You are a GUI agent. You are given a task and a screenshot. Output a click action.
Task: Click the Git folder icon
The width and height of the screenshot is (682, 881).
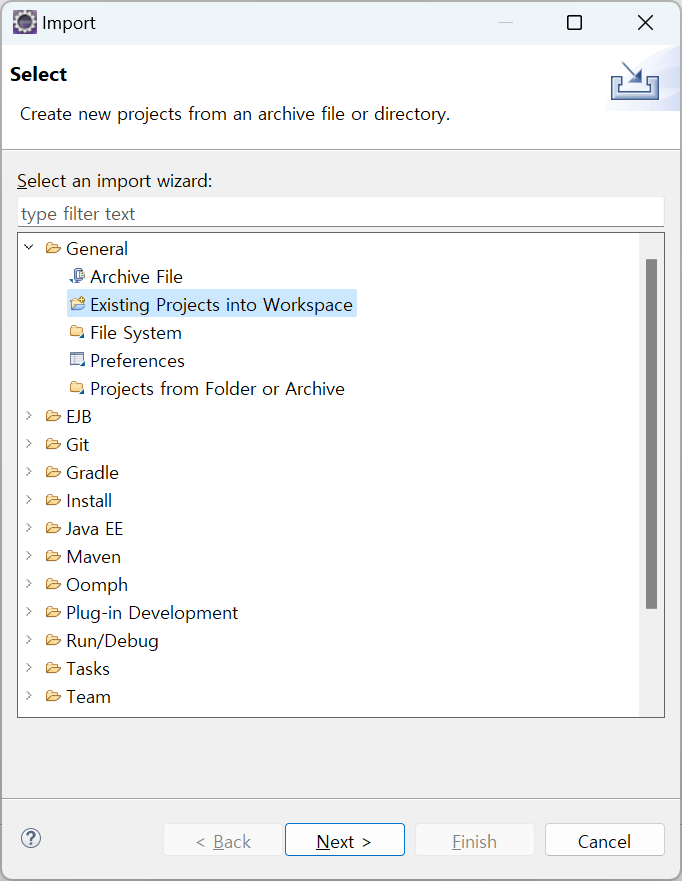click(53, 444)
